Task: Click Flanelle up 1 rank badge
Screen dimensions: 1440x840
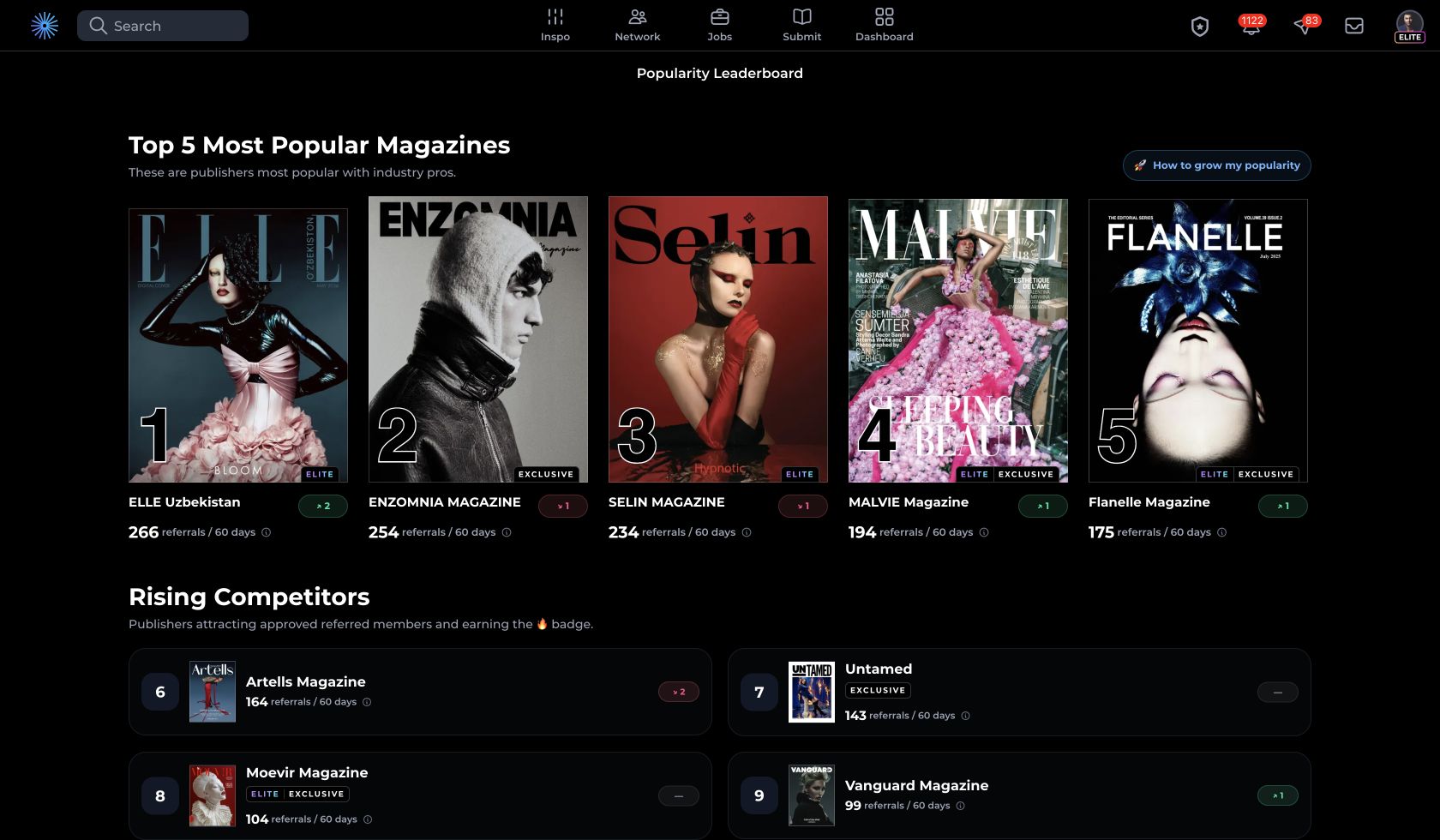Action: click(x=1283, y=507)
